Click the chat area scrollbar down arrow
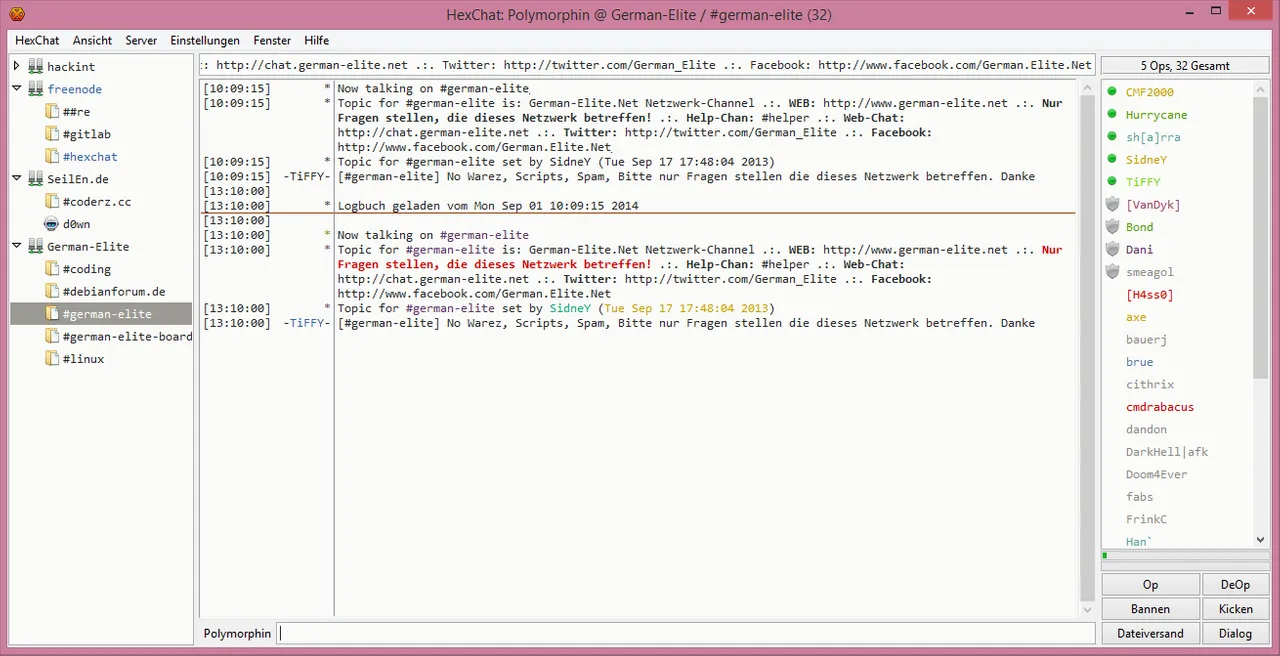Viewport: 1280px width, 656px height. click(x=1088, y=609)
